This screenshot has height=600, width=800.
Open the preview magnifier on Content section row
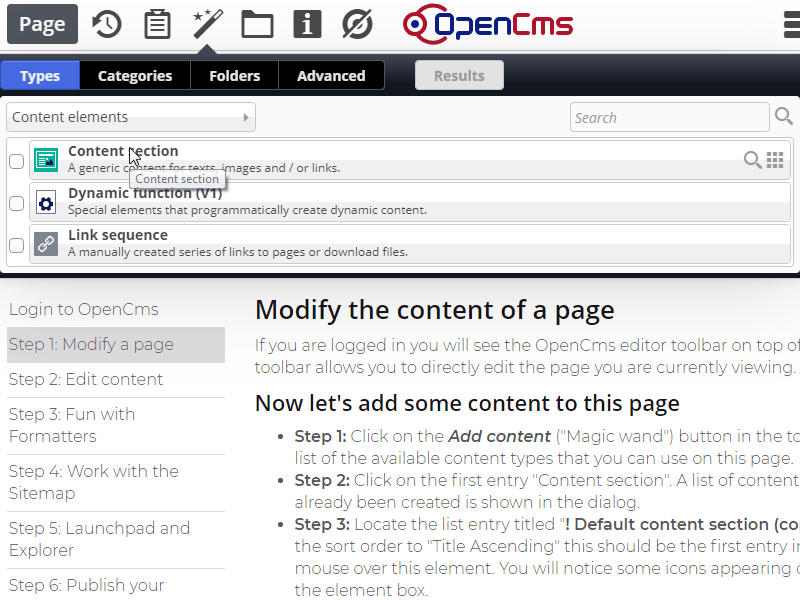[x=751, y=159]
